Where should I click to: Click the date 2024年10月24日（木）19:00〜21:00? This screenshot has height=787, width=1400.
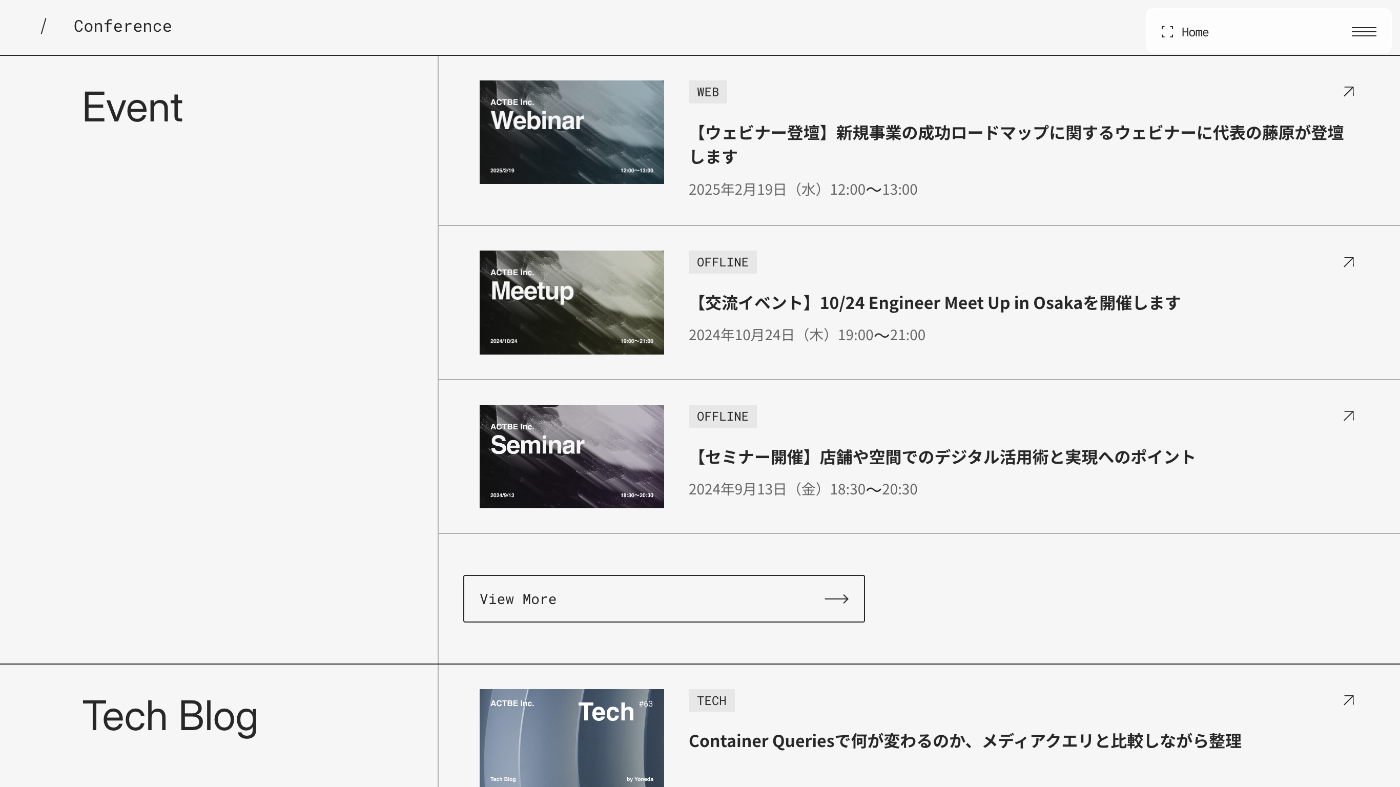pos(807,335)
